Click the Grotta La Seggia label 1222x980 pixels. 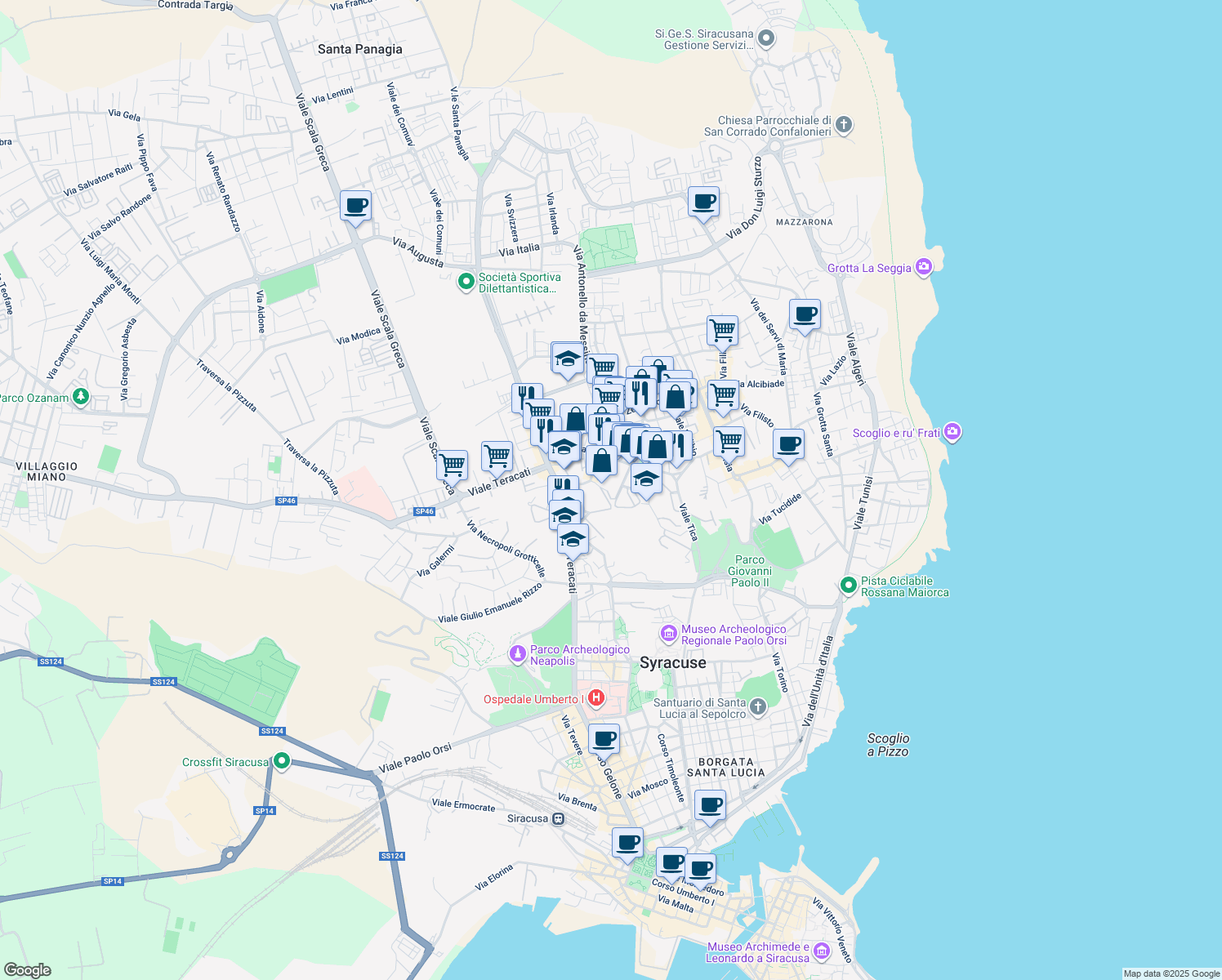coord(869,268)
